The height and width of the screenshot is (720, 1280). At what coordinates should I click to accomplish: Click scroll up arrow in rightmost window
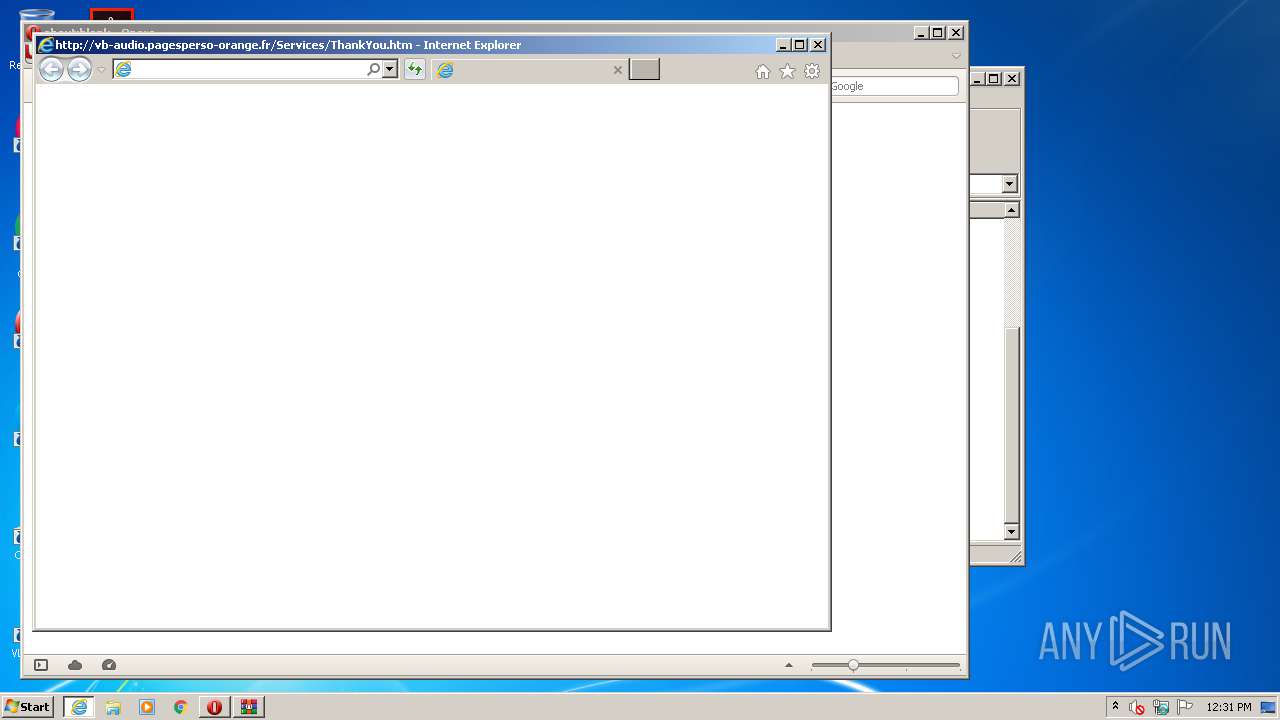(x=1011, y=210)
